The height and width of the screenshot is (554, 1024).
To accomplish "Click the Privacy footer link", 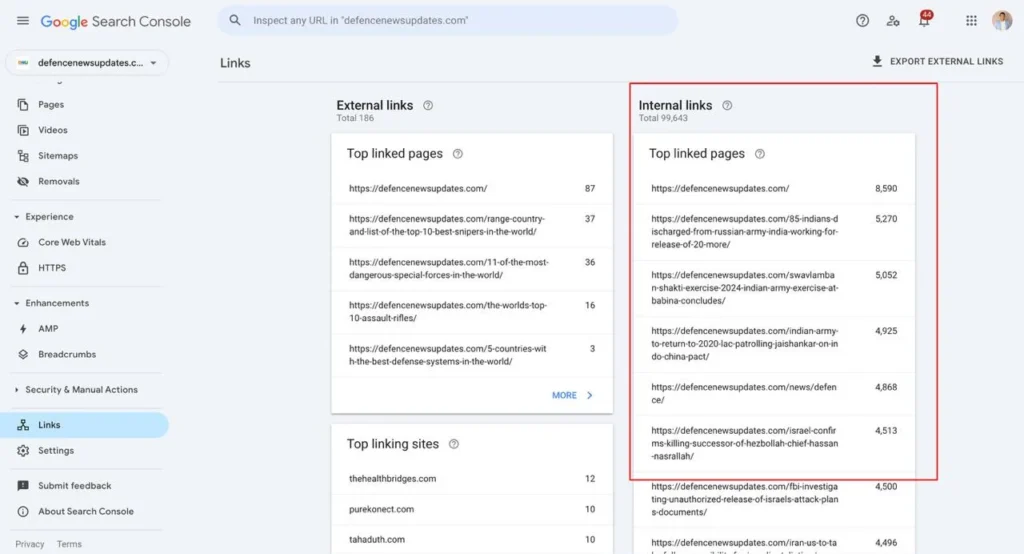I will tap(30, 544).
